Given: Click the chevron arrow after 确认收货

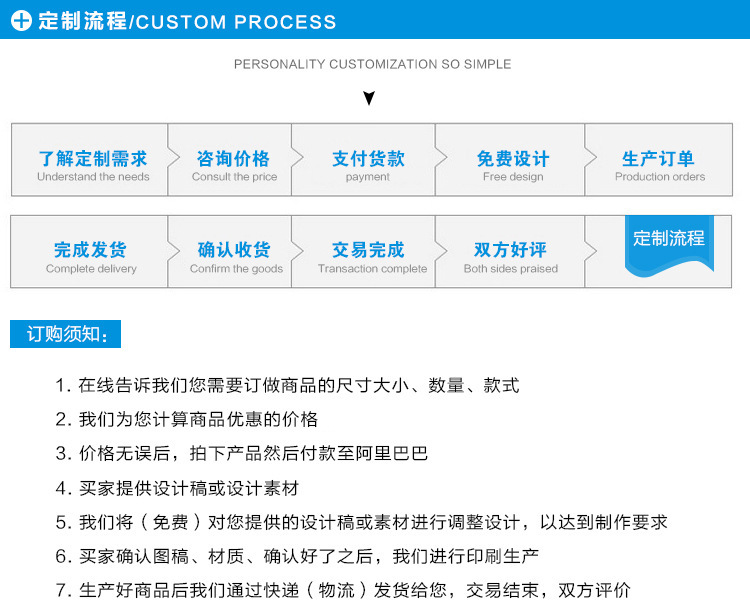Looking at the screenshot, I should click(298, 250).
